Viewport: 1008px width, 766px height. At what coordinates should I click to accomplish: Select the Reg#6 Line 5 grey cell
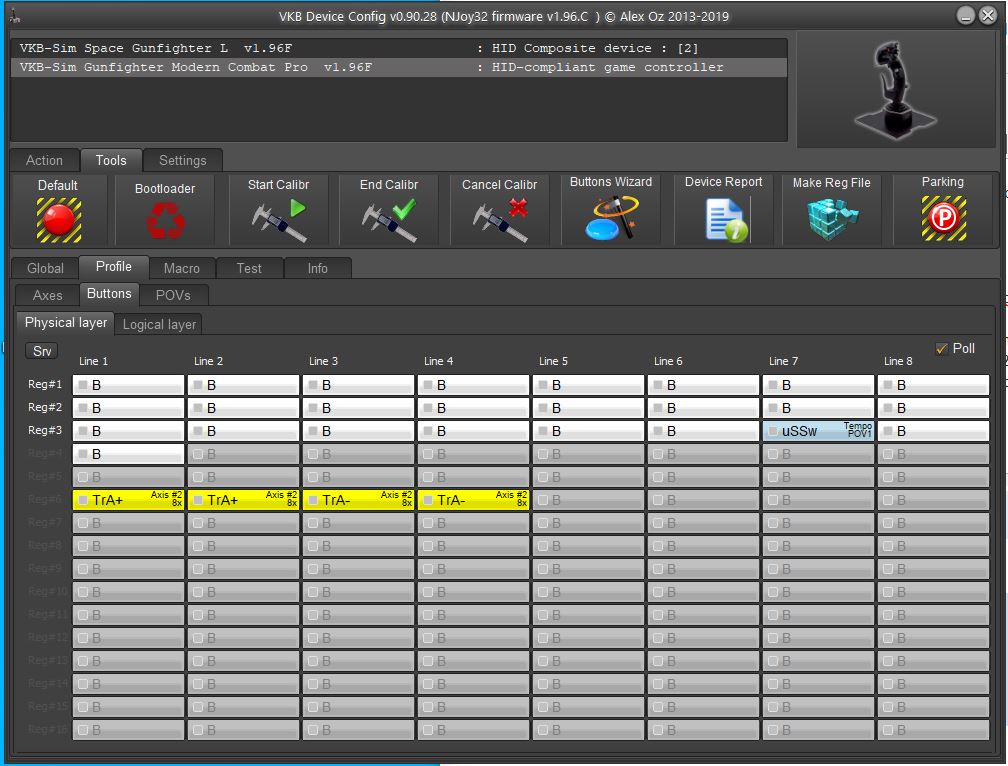pyautogui.click(x=588, y=500)
